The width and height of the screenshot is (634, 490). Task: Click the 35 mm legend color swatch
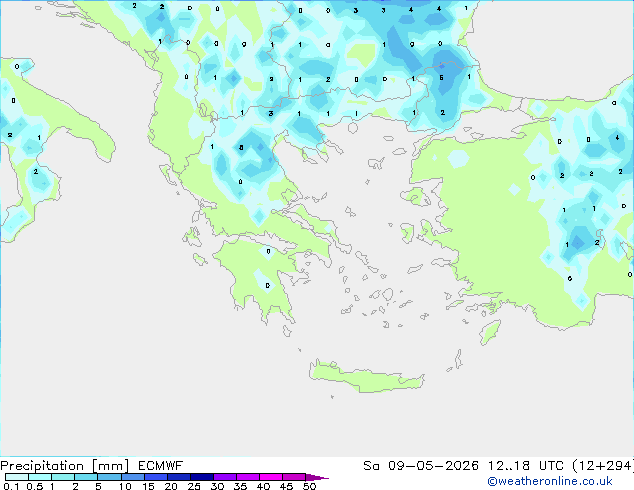tap(248, 477)
